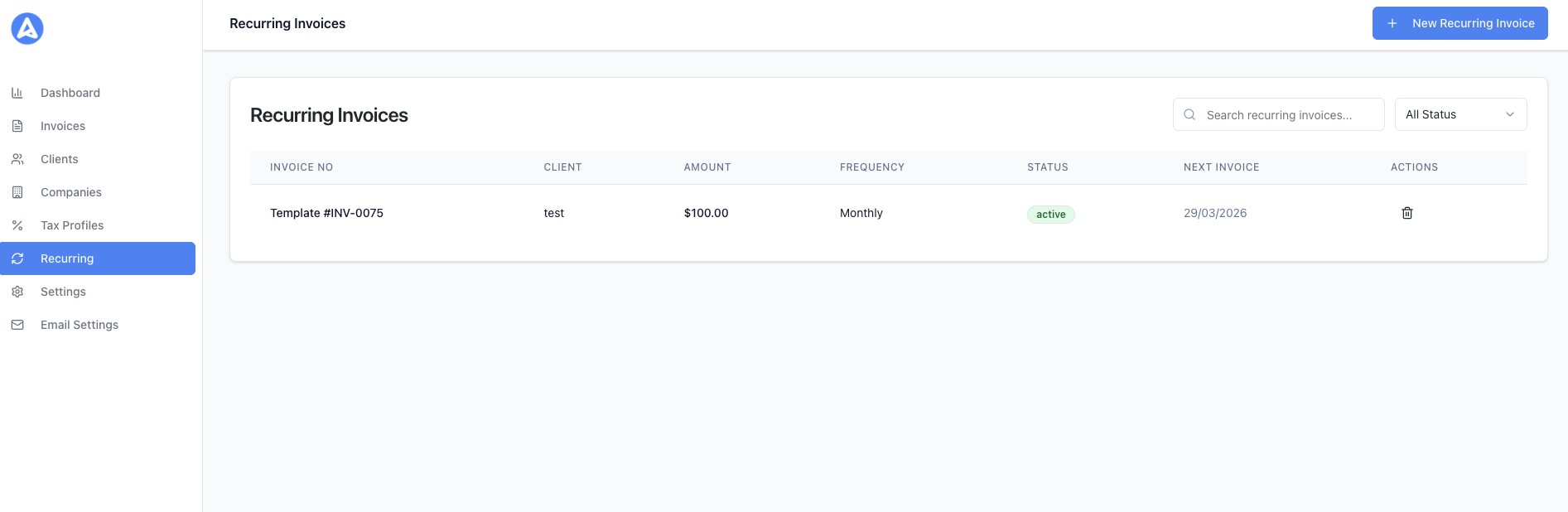Click Recurring Invoices top bar title
This screenshot has width=1568, height=512.
coord(287,23)
